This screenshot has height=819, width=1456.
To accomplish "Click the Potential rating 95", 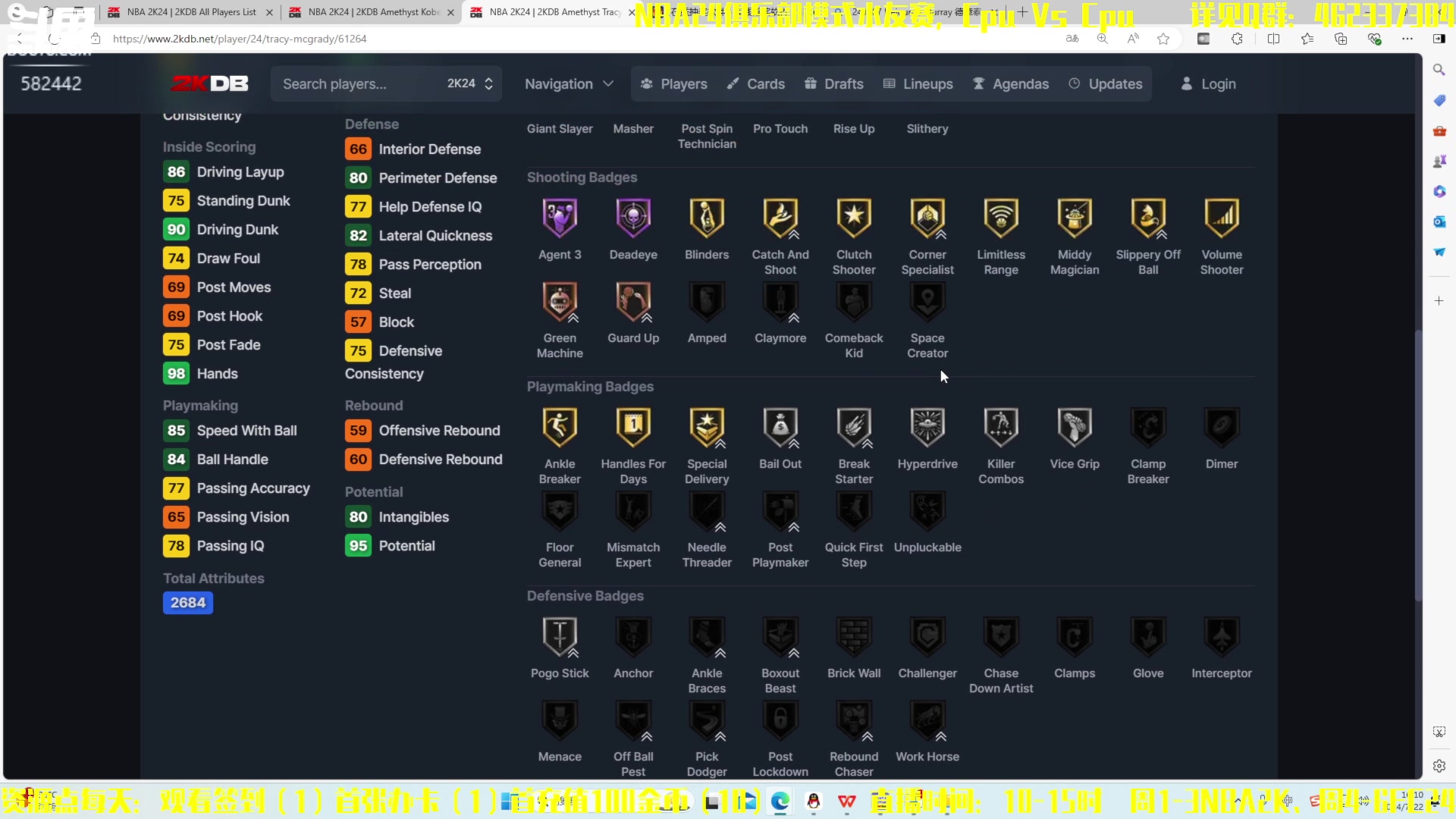I will coord(358,546).
